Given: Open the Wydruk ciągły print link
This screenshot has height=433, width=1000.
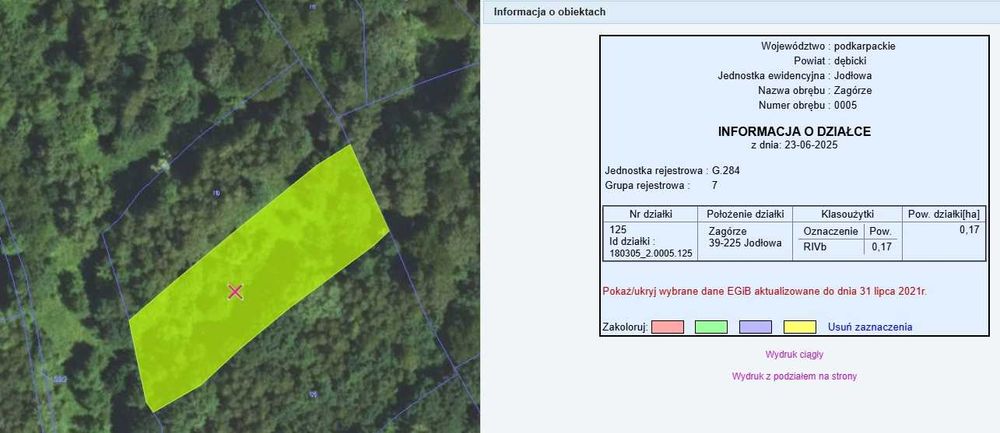Looking at the screenshot, I should (794, 355).
